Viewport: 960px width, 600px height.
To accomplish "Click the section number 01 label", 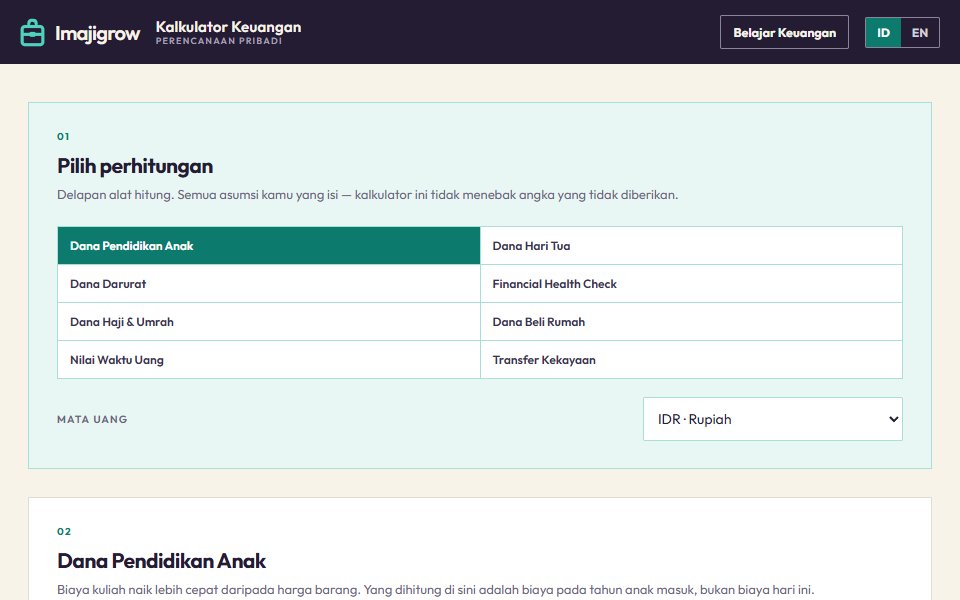I will (63, 137).
